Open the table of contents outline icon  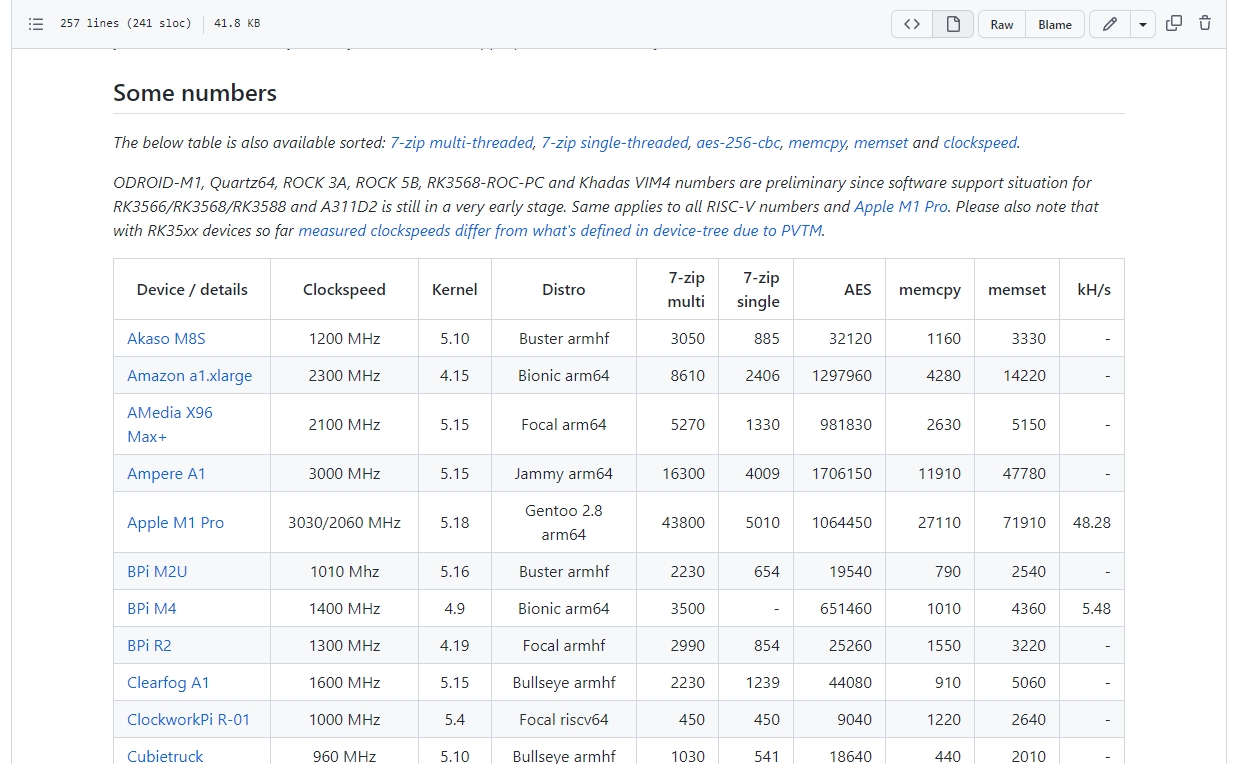(36, 24)
